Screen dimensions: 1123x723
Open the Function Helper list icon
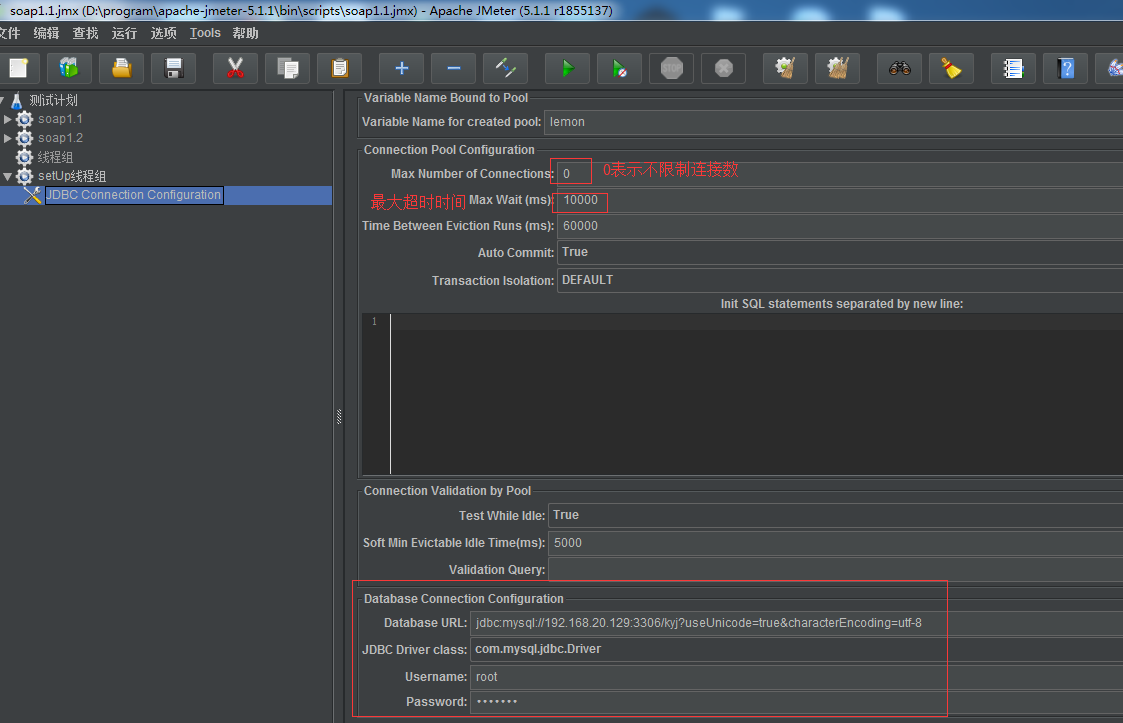tap(1013, 68)
